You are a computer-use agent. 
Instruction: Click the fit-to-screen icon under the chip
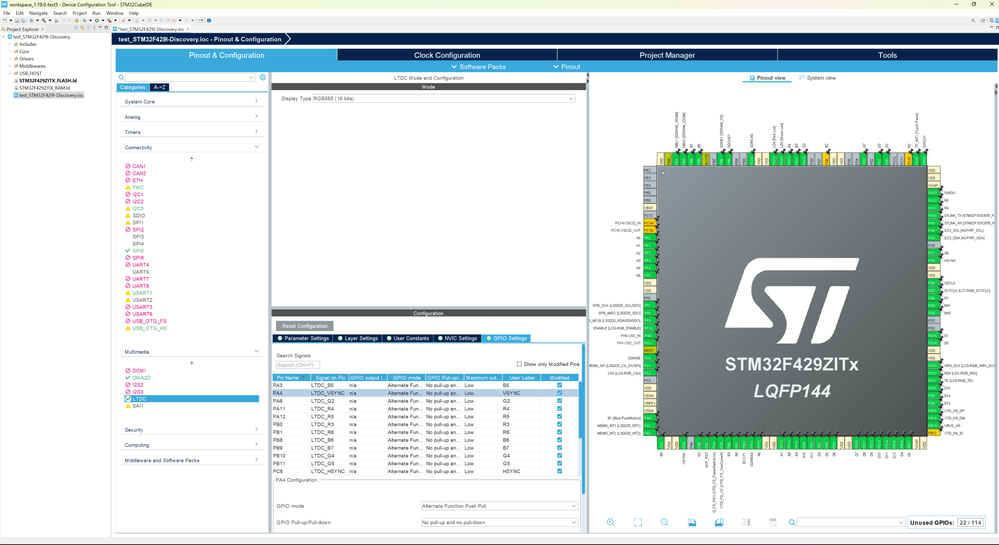click(638, 522)
